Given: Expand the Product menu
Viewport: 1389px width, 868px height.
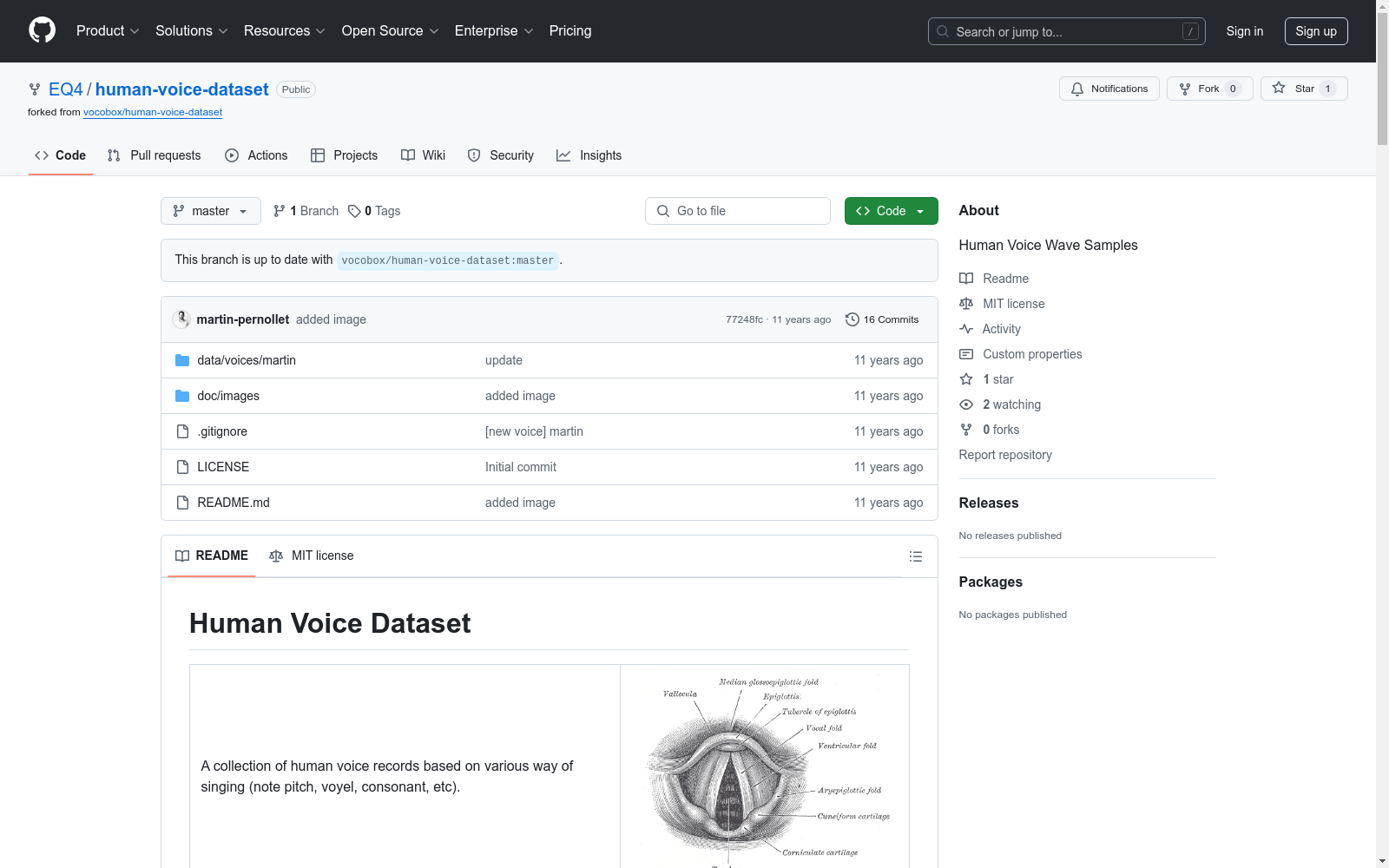Looking at the screenshot, I should click(x=108, y=31).
